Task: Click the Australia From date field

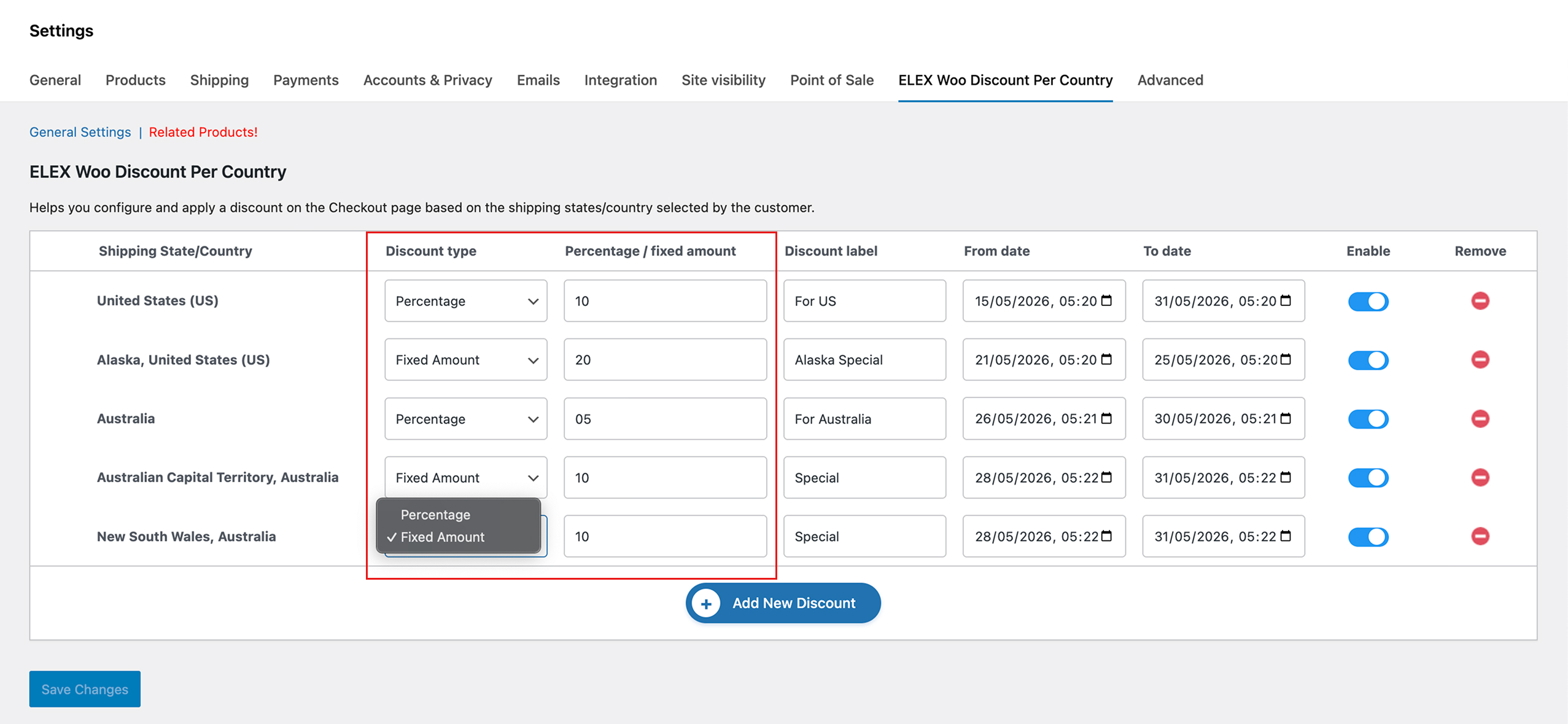Action: click(x=1044, y=419)
